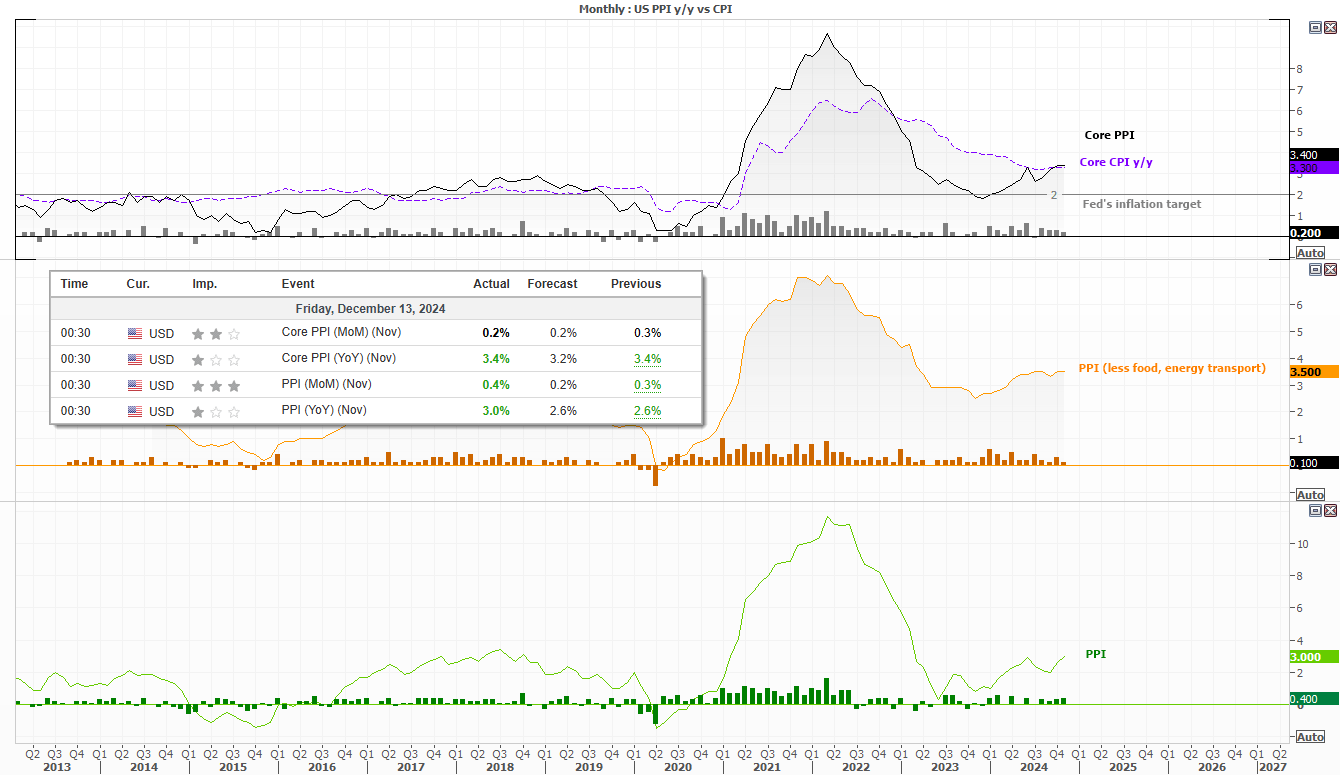Click the previous 2.6% value of PPI YoY
The height and width of the screenshot is (775, 1340).
click(647, 411)
